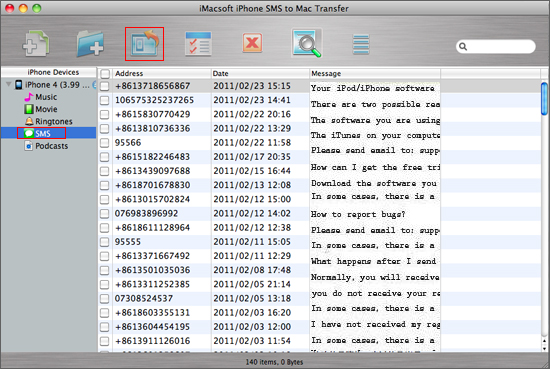Click the message 'How to report bugs?'

pyautogui.click(x=358, y=214)
